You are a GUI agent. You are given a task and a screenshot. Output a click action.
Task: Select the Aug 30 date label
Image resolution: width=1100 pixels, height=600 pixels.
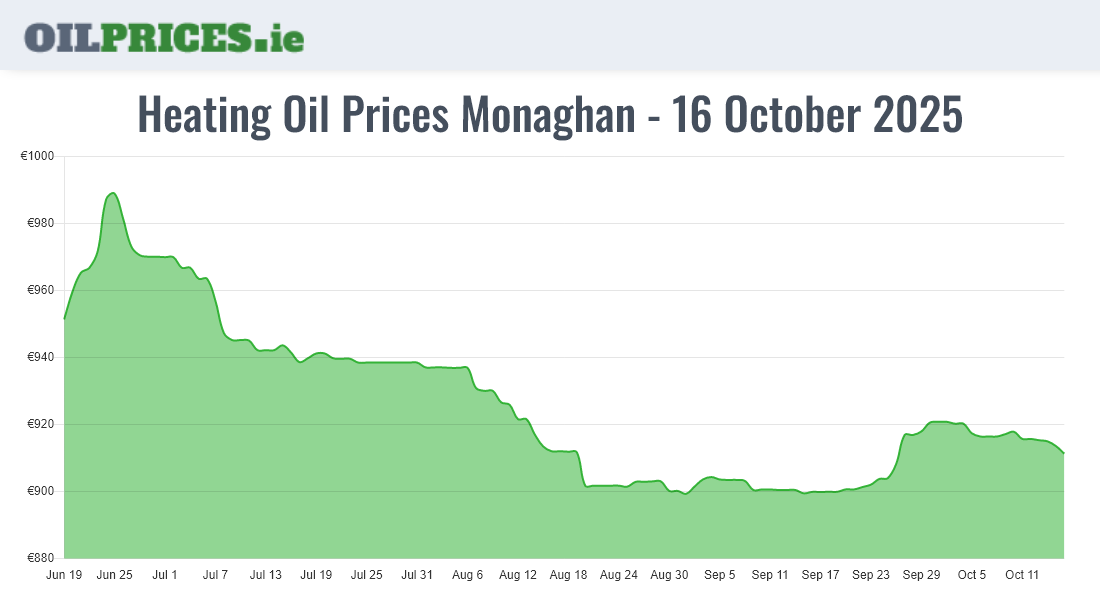669,575
